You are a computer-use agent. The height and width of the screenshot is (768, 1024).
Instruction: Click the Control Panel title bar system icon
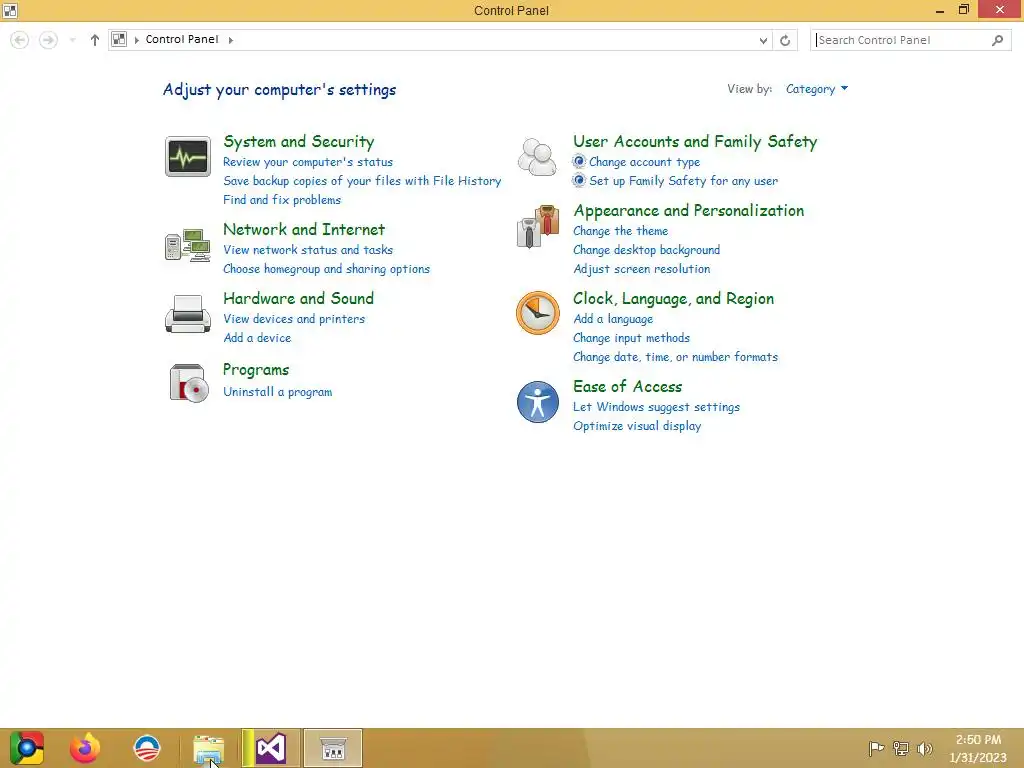click(x=10, y=10)
